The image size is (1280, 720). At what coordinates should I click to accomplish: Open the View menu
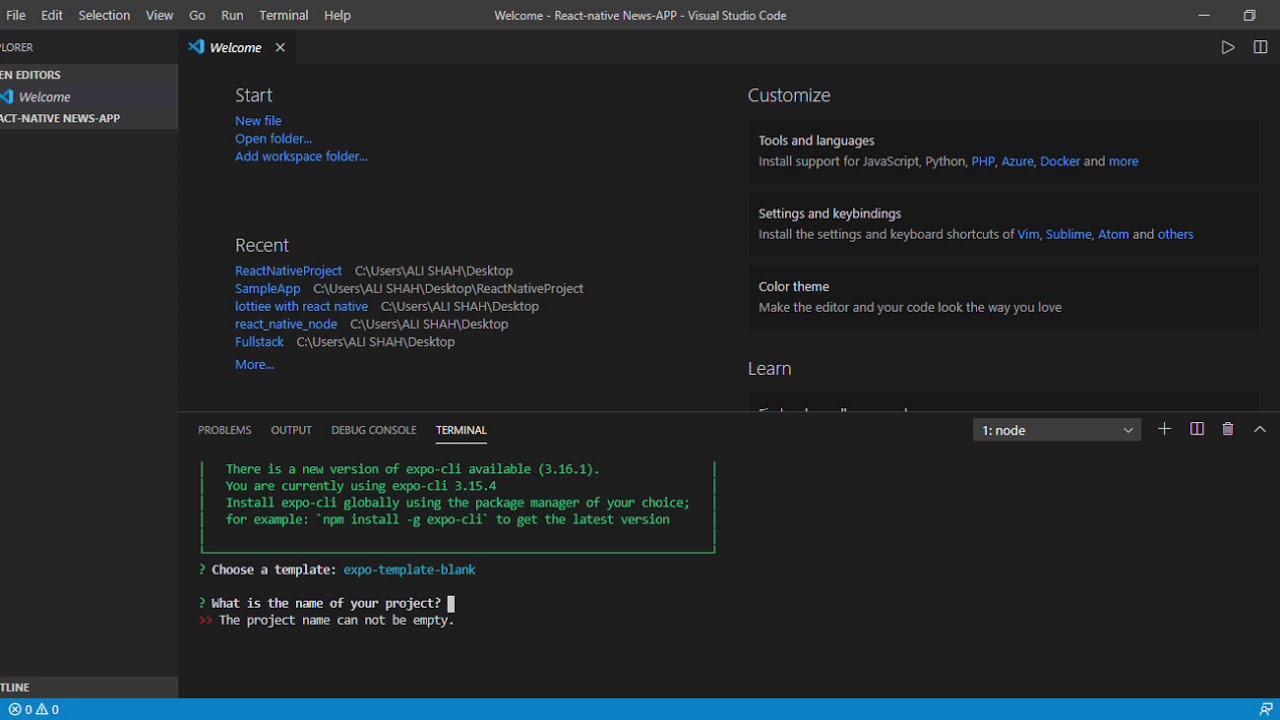click(159, 15)
